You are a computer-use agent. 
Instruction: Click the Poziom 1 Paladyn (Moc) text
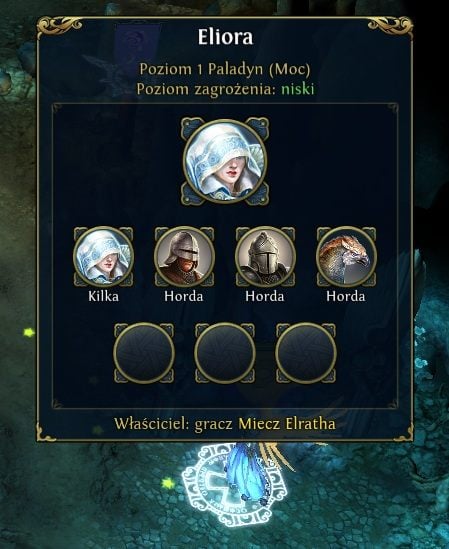pos(225,69)
